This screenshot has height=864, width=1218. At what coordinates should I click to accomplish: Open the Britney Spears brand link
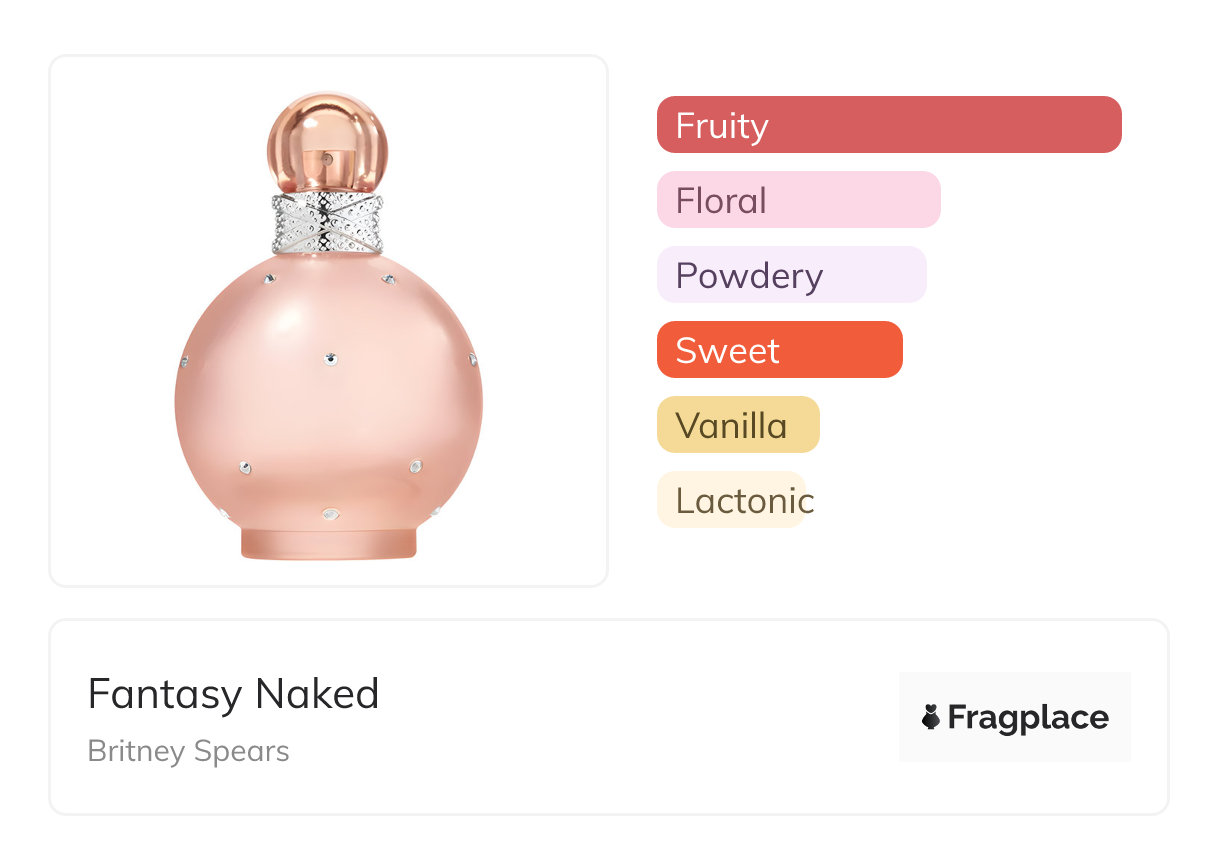tap(188, 751)
